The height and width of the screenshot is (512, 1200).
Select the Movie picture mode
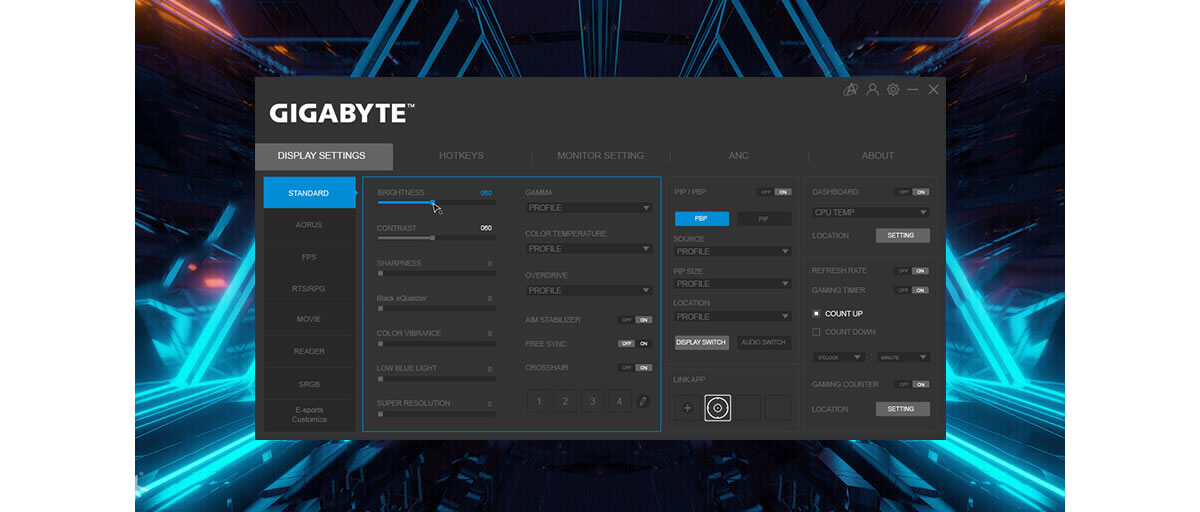coord(309,320)
